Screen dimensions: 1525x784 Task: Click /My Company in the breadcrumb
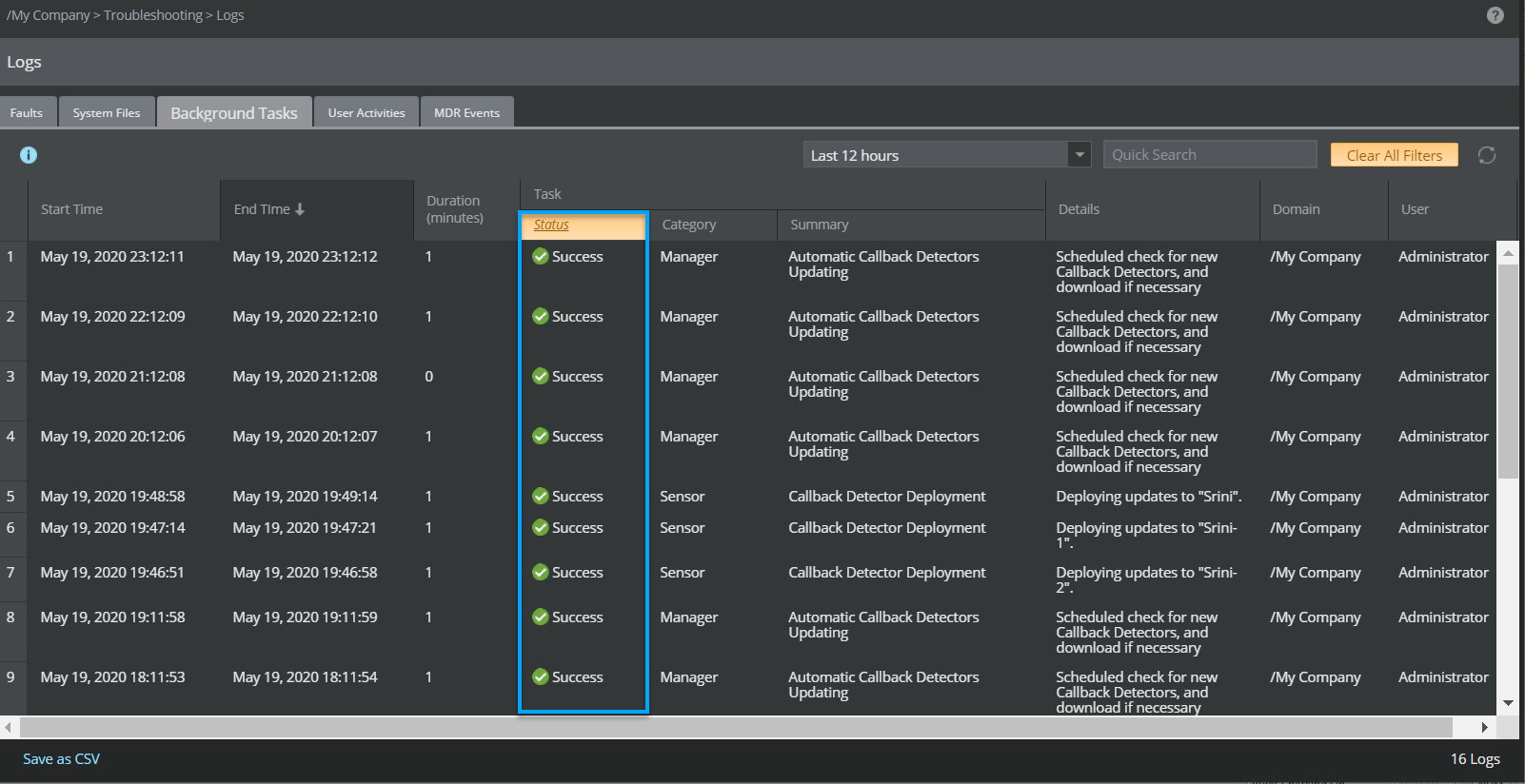pyautogui.click(x=49, y=15)
